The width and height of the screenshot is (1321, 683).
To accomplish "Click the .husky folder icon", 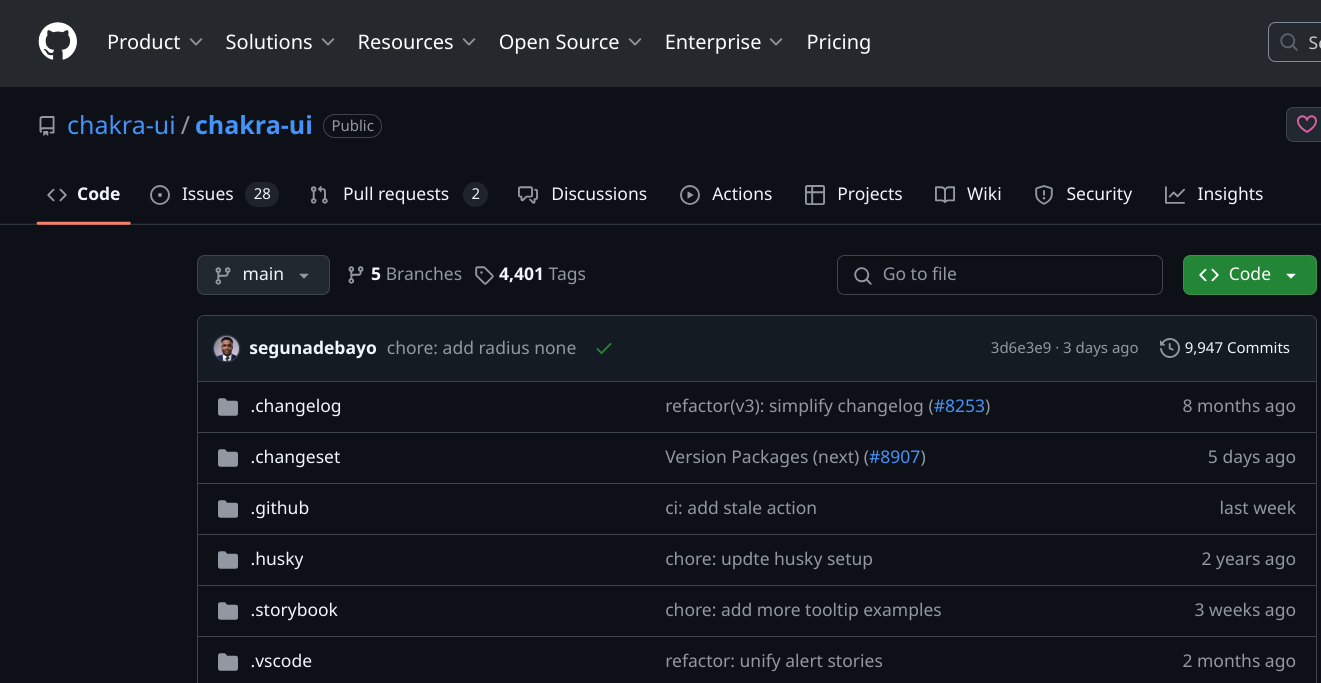I will pos(228,559).
